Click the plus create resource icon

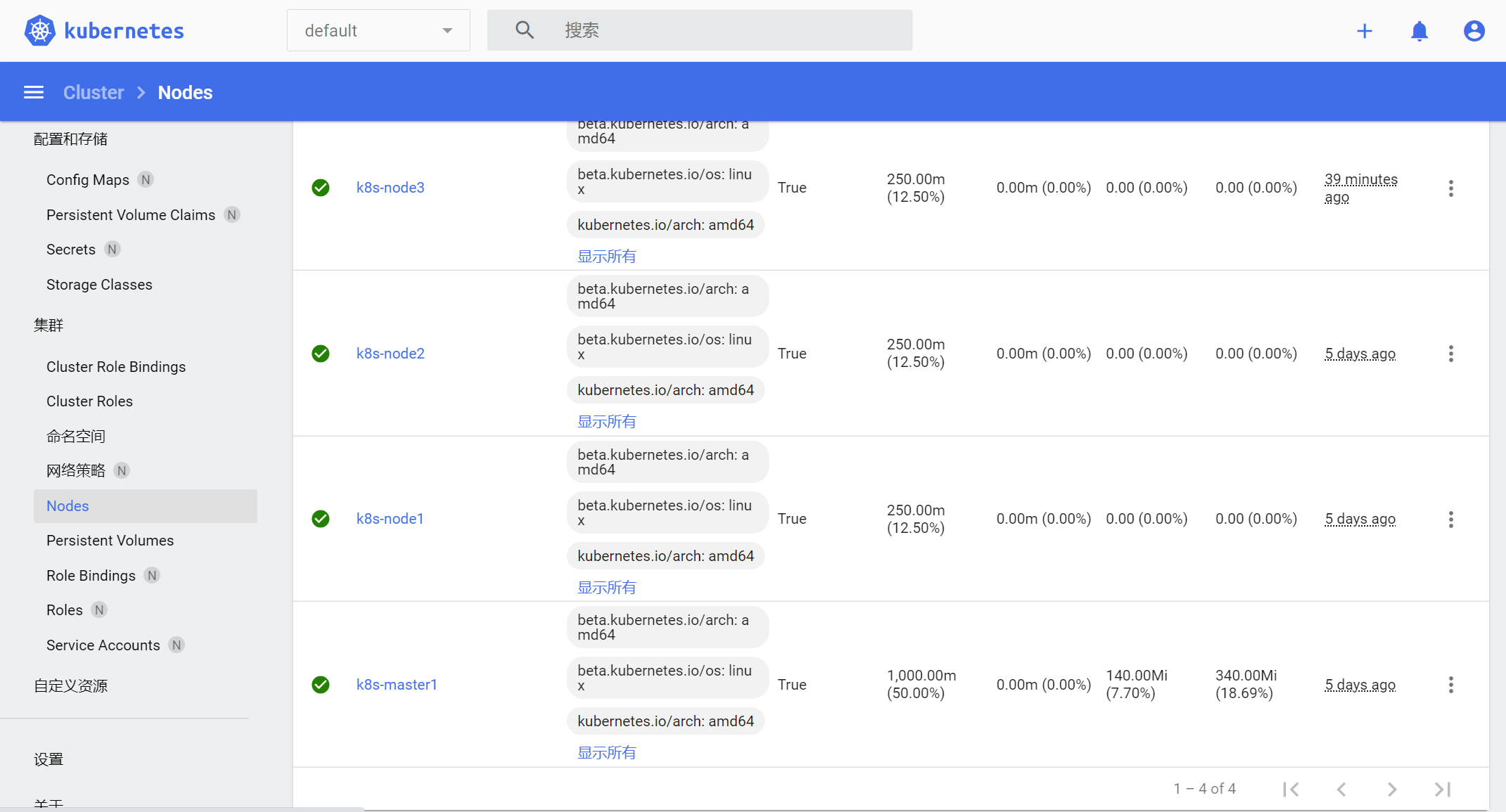click(1364, 31)
